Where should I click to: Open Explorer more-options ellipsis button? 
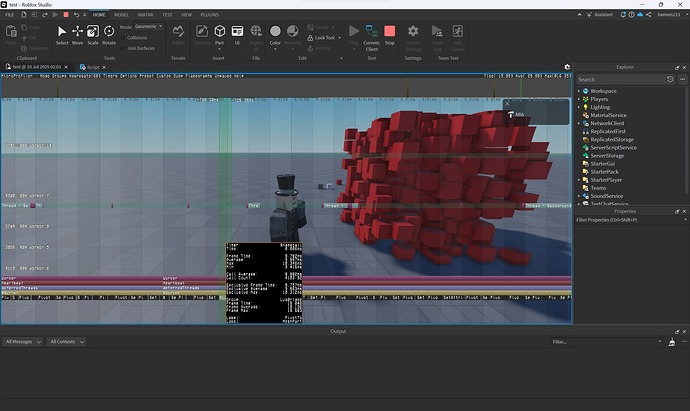[x=683, y=79]
